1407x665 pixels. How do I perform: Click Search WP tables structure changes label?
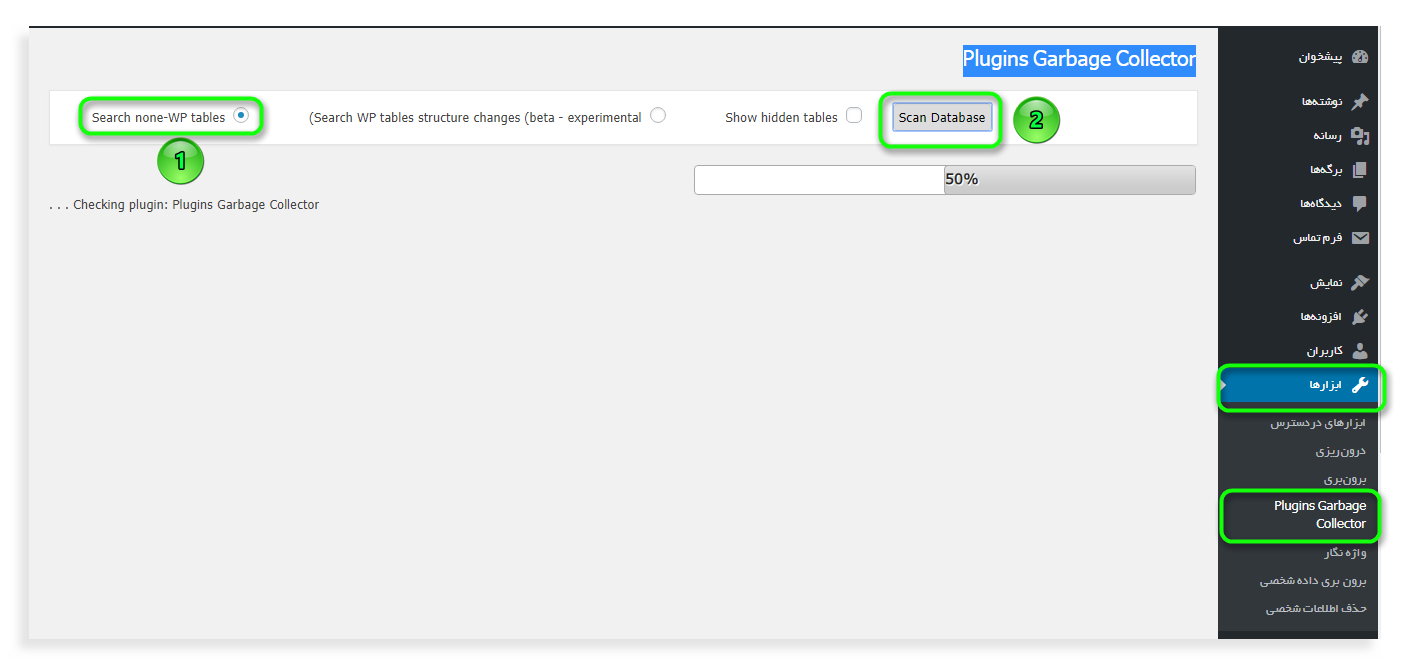pos(475,117)
